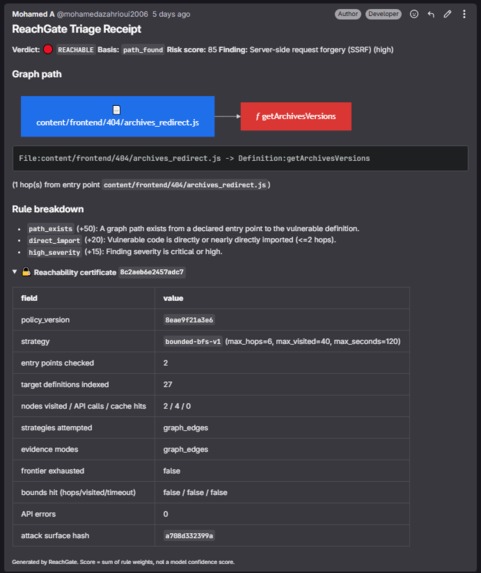The height and width of the screenshot is (573, 481).
Task: Select the red getArchivesVersions graph node
Action: pyautogui.click(x=296, y=116)
